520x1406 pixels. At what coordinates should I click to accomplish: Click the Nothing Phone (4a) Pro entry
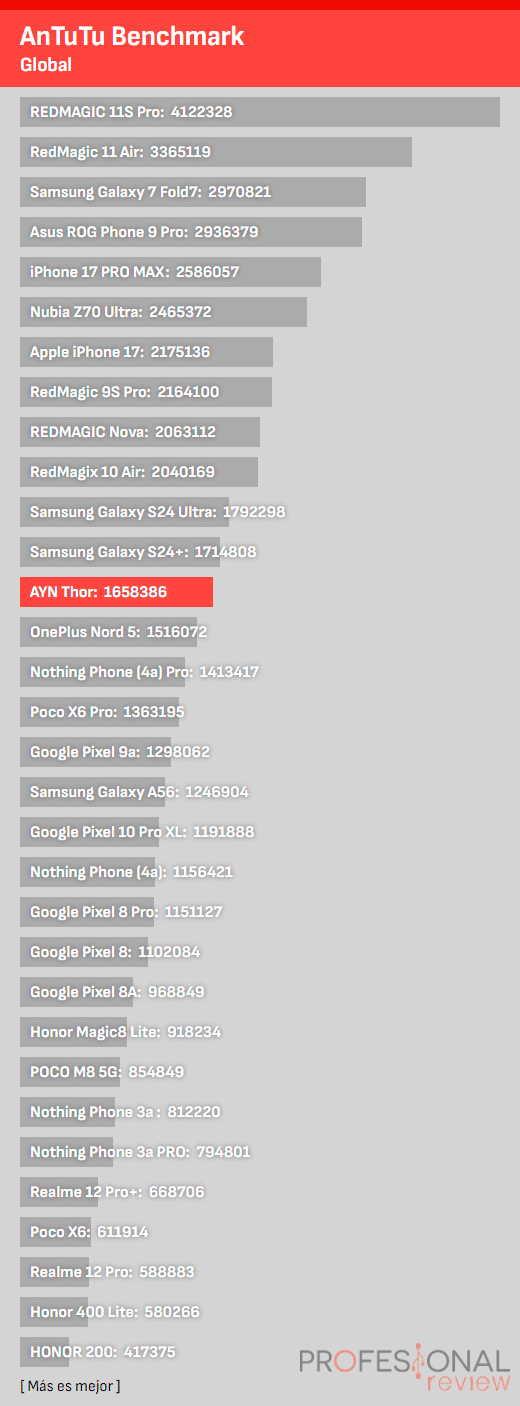[x=144, y=672]
